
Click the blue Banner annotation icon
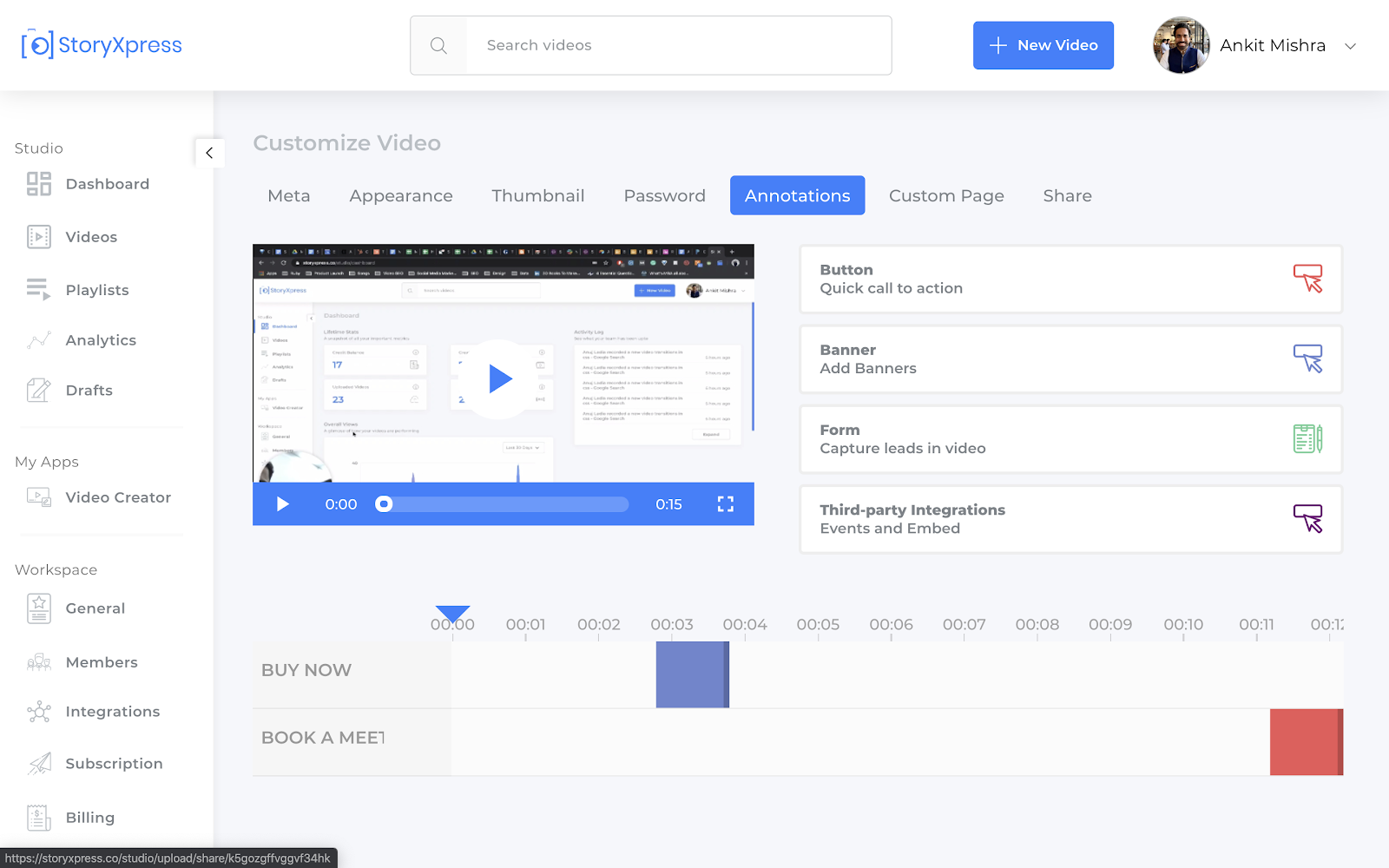pos(1308,358)
